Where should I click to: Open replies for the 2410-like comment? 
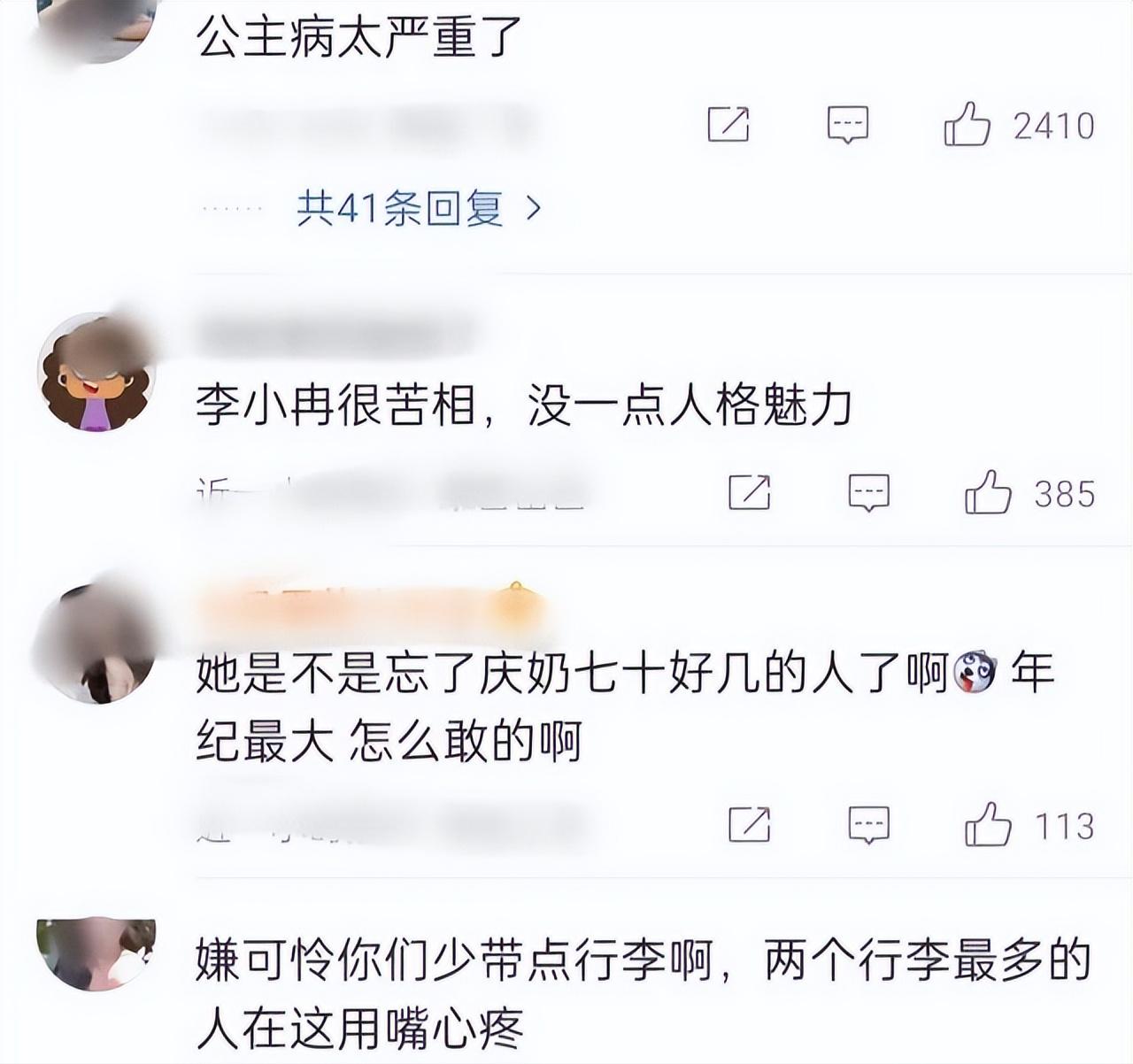(x=848, y=125)
